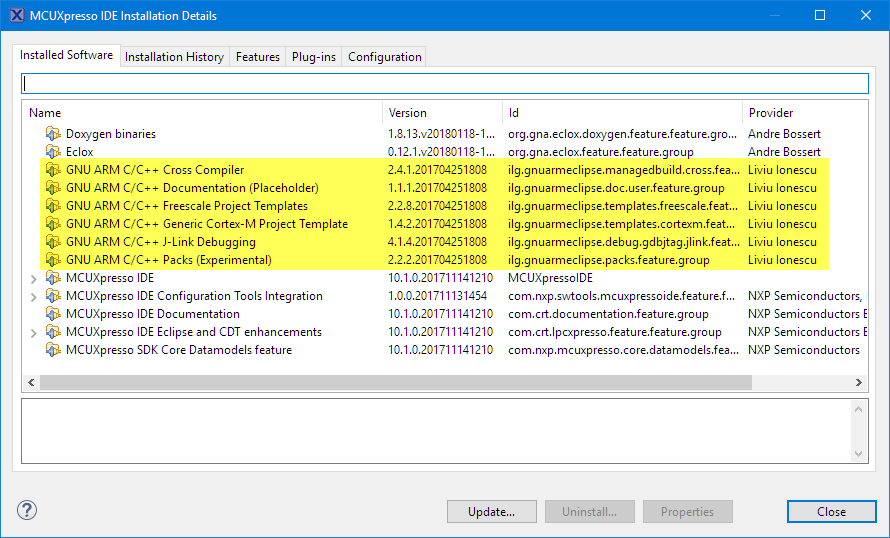Sort list by the Id column header
This screenshot has height=538, width=890.
click(622, 112)
